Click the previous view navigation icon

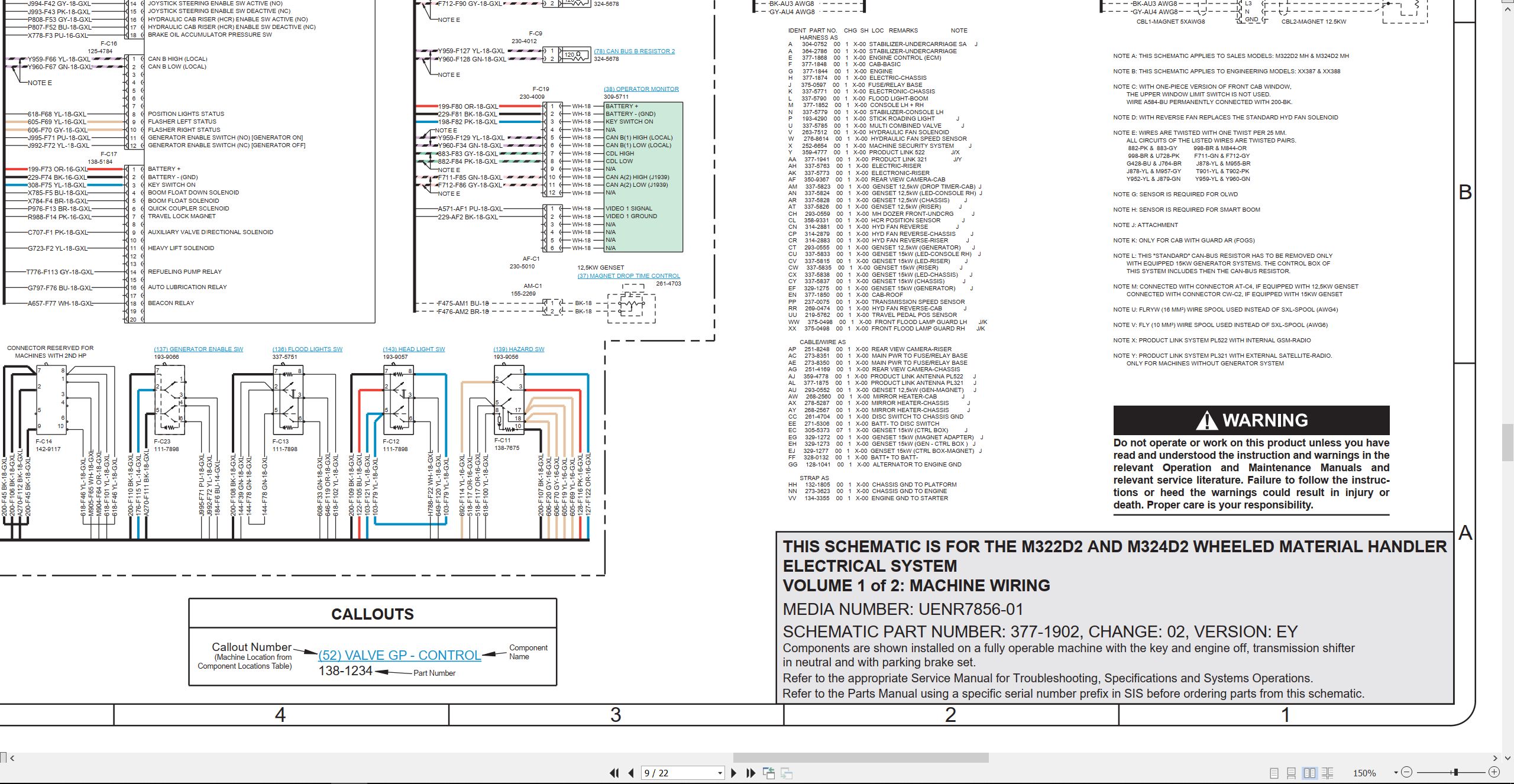point(769,773)
